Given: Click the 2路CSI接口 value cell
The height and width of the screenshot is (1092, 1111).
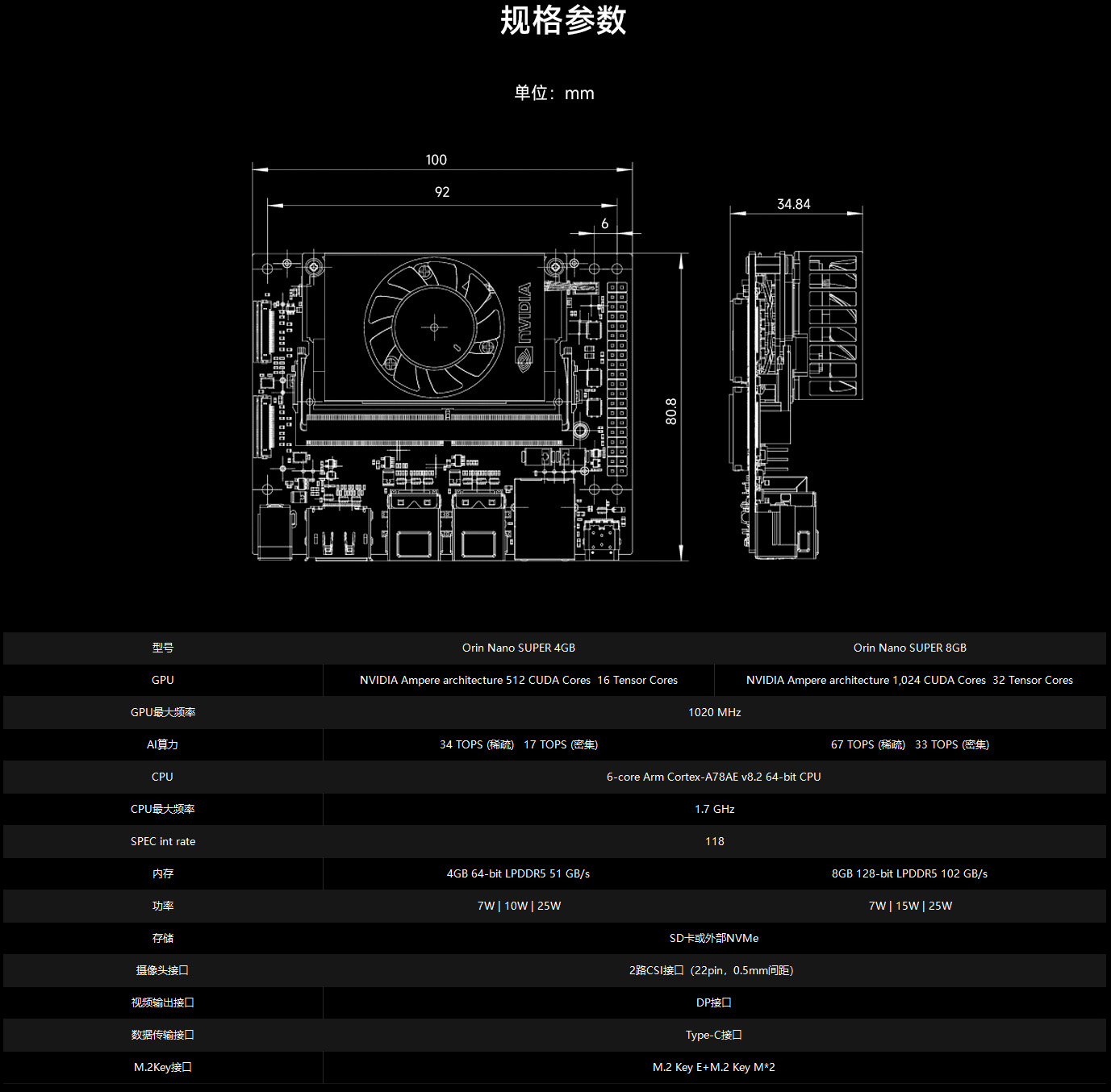Looking at the screenshot, I should point(714,970).
